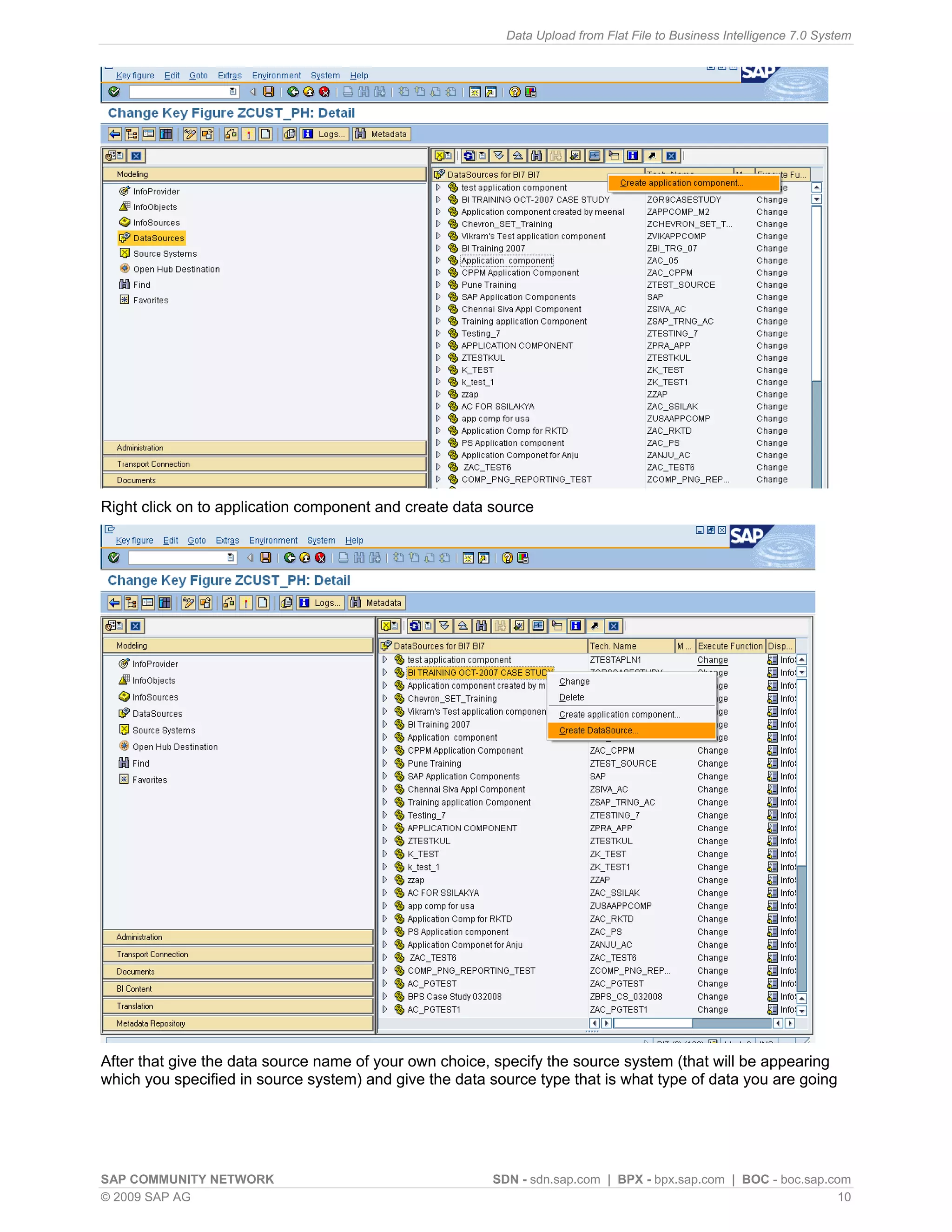Click the Create session icon in upper screenshot toolbar
The height and width of the screenshot is (1232, 952).
[x=475, y=92]
